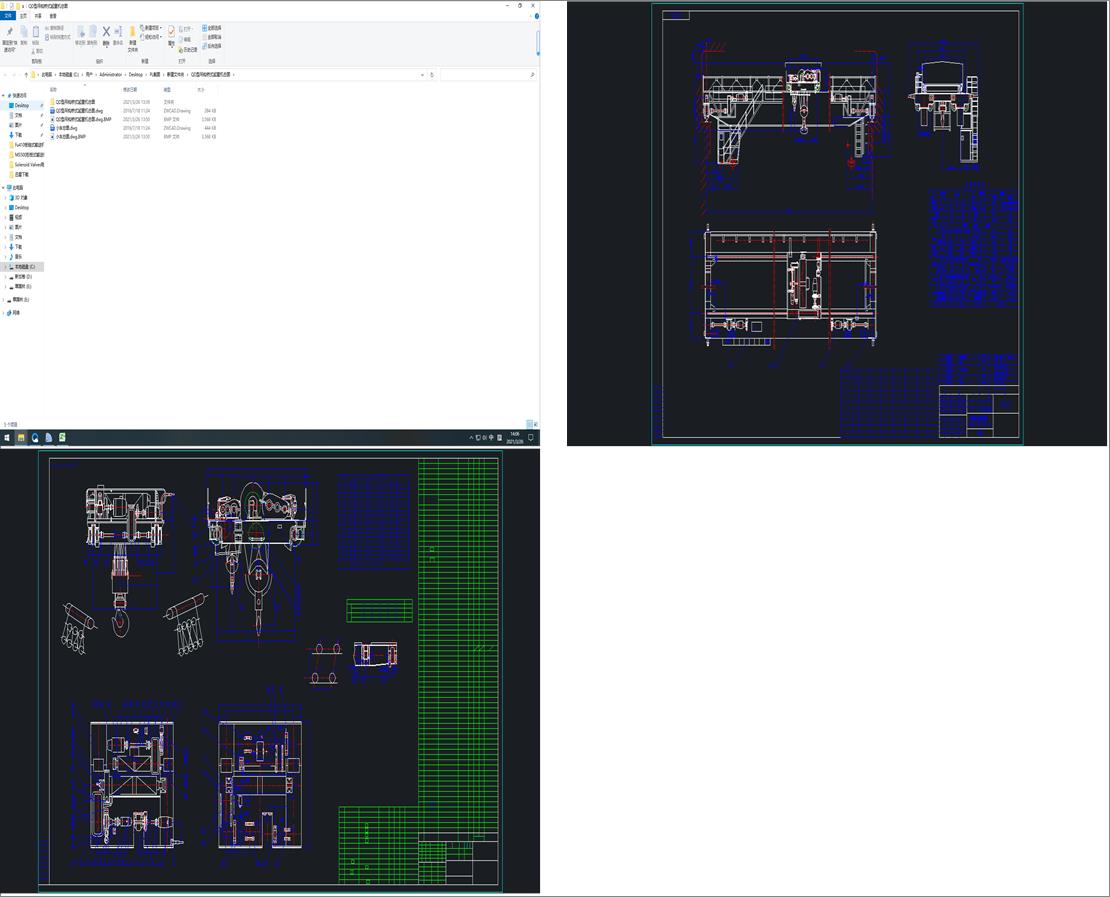Select Desktop under Quick access
Screen dimensions: 1110x897
(22, 105)
